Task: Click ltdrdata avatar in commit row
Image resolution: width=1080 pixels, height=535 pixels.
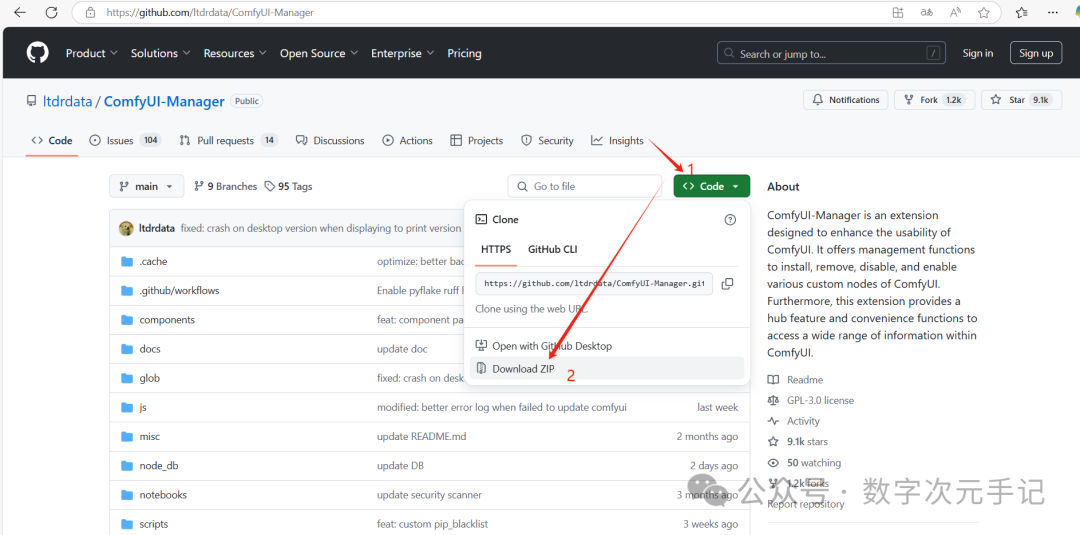Action: click(x=126, y=228)
